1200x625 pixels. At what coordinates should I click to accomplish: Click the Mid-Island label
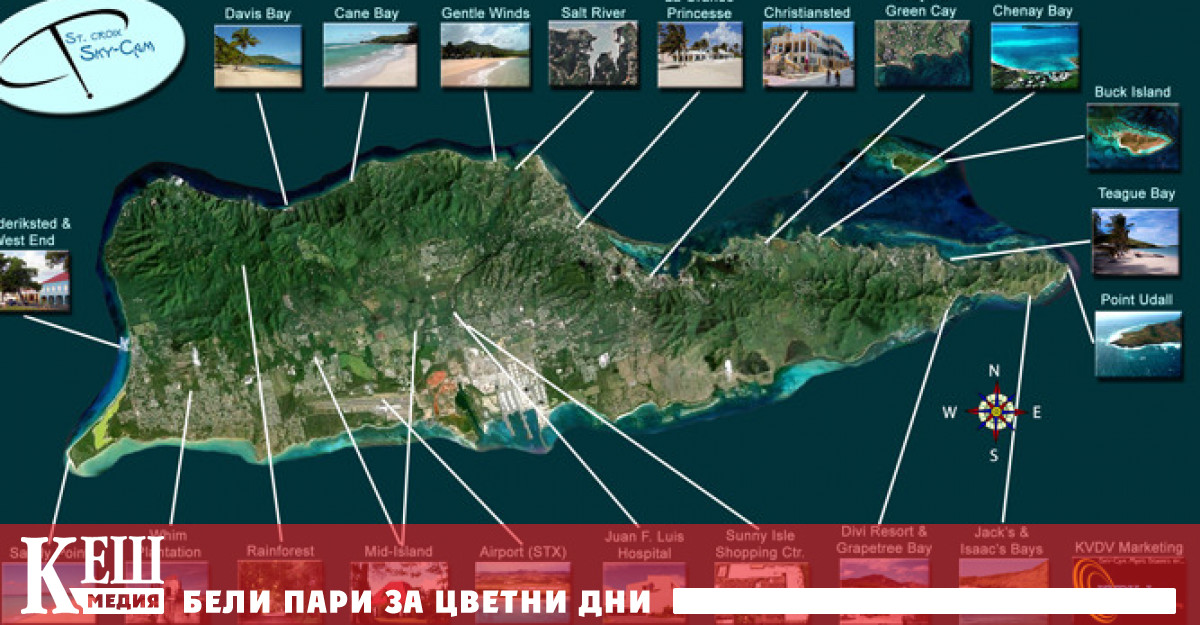coord(398,550)
